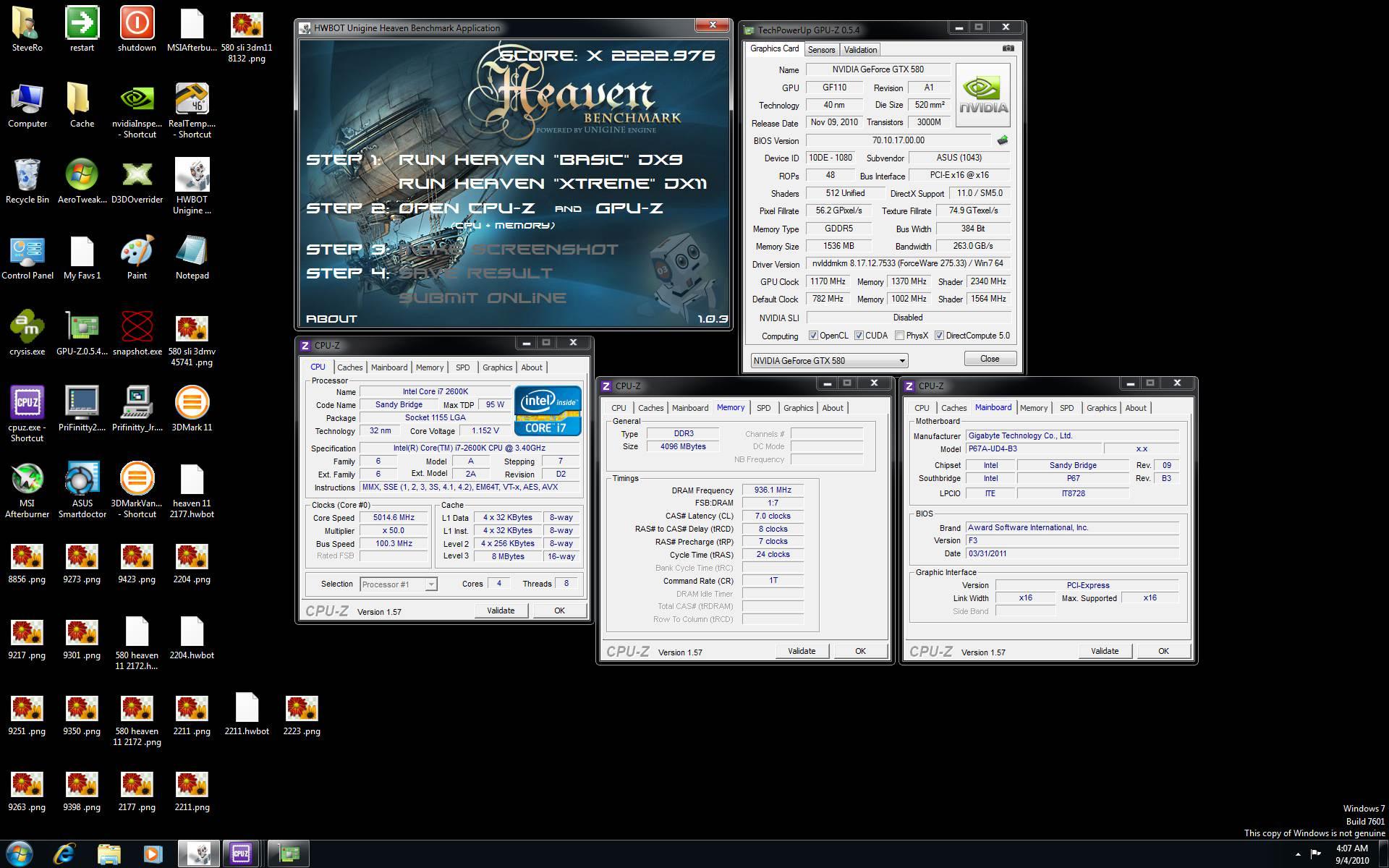The width and height of the screenshot is (1389, 868).
Task: Click RUN HEAVEN XTREME DX11
Action: click(x=553, y=184)
